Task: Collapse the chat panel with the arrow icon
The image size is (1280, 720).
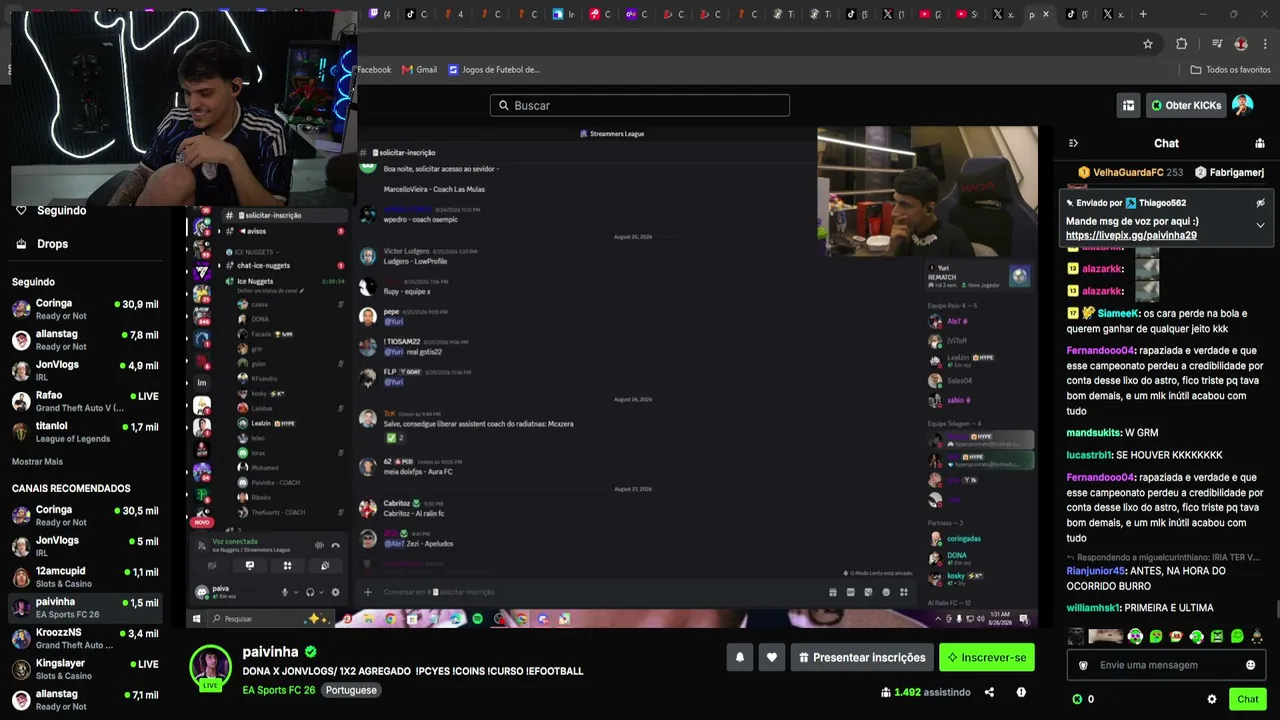Action: pos(1073,143)
